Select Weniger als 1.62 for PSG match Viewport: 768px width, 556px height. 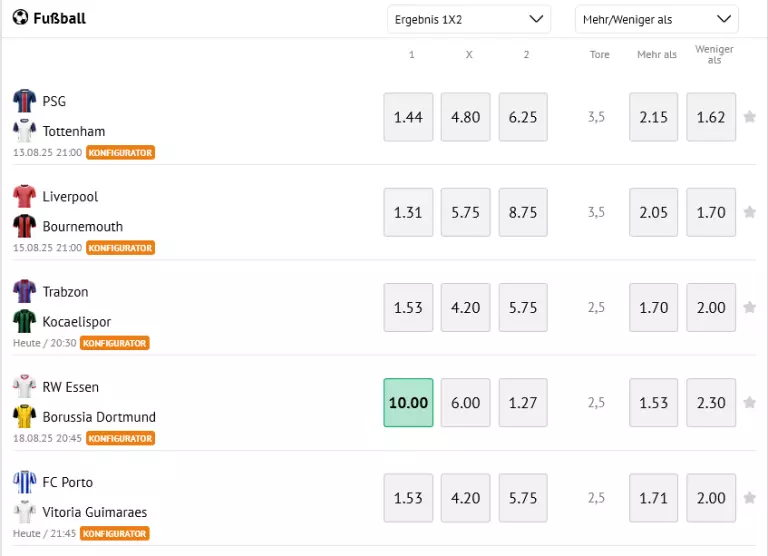coord(711,117)
